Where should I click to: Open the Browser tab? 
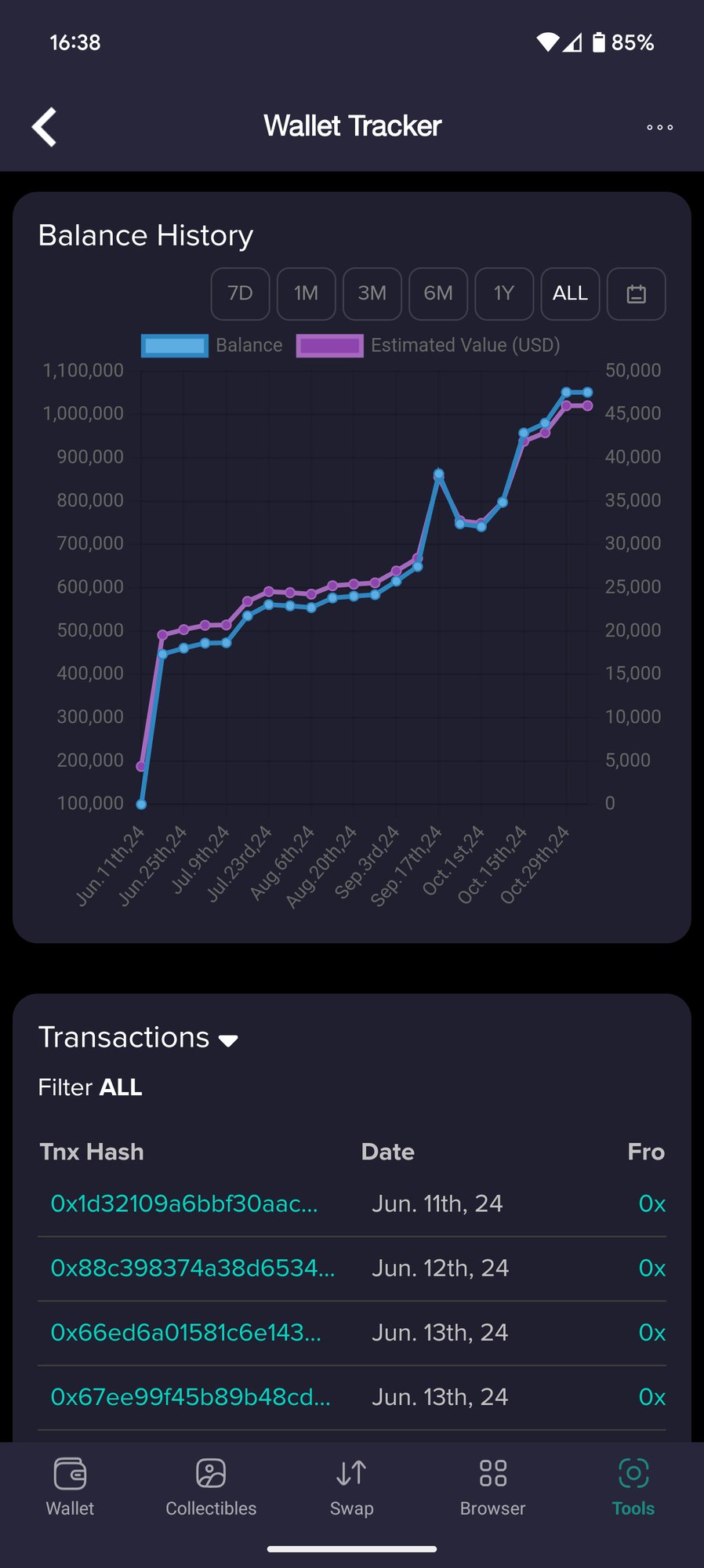[x=492, y=1487]
